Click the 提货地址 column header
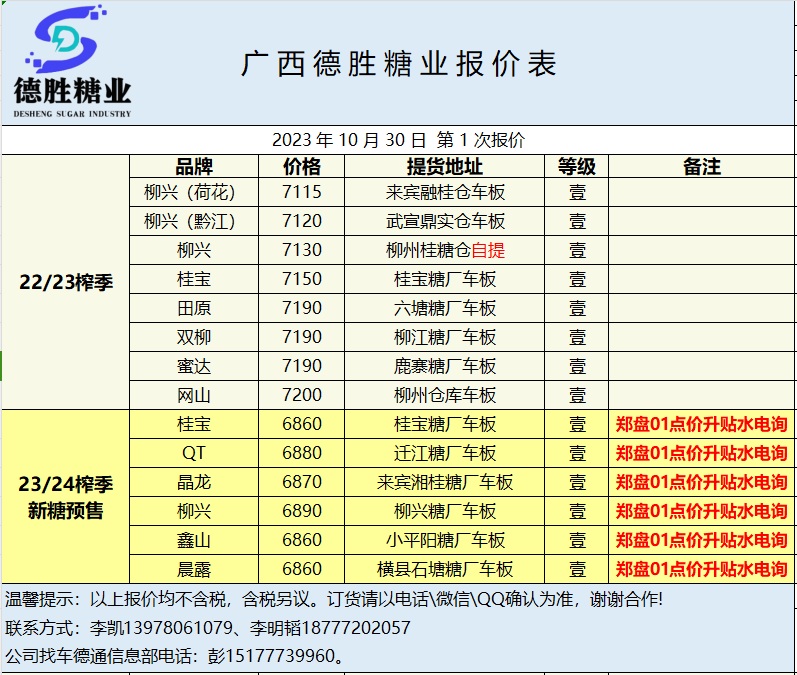 click(x=445, y=167)
